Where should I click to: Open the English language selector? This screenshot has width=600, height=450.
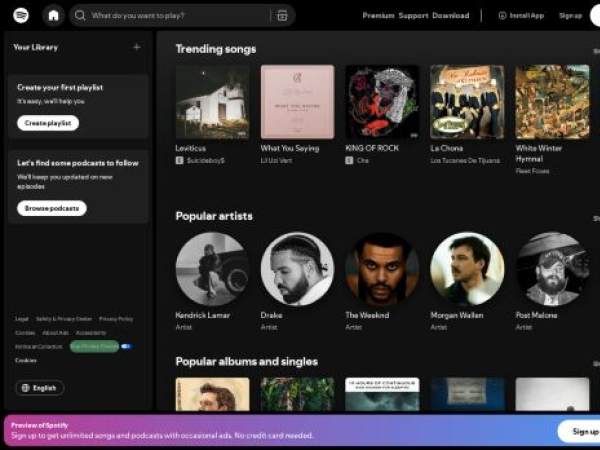[x=39, y=388]
